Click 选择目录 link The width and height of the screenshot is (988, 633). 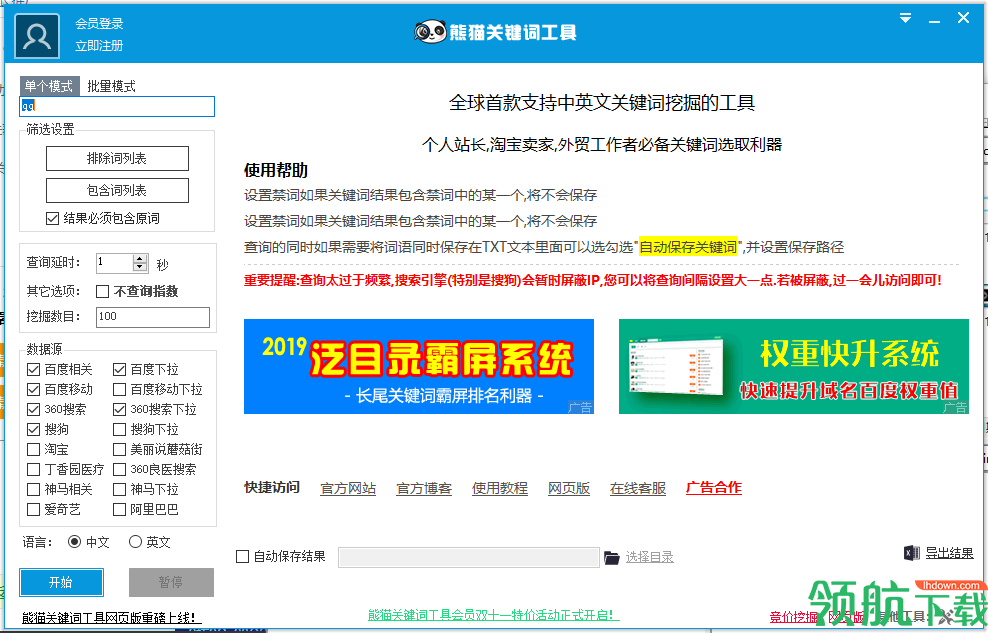coord(650,557)
